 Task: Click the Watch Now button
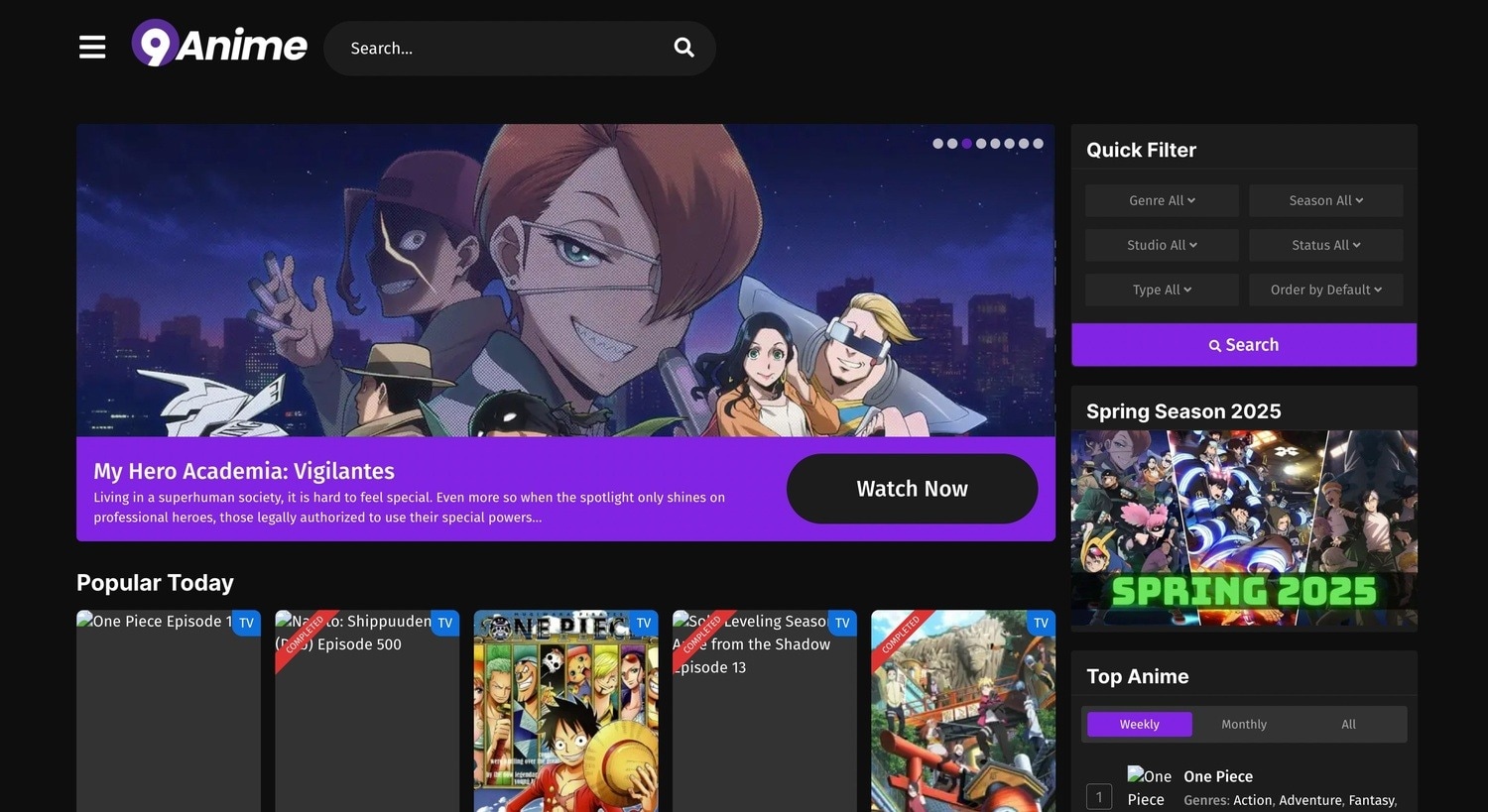913,489
